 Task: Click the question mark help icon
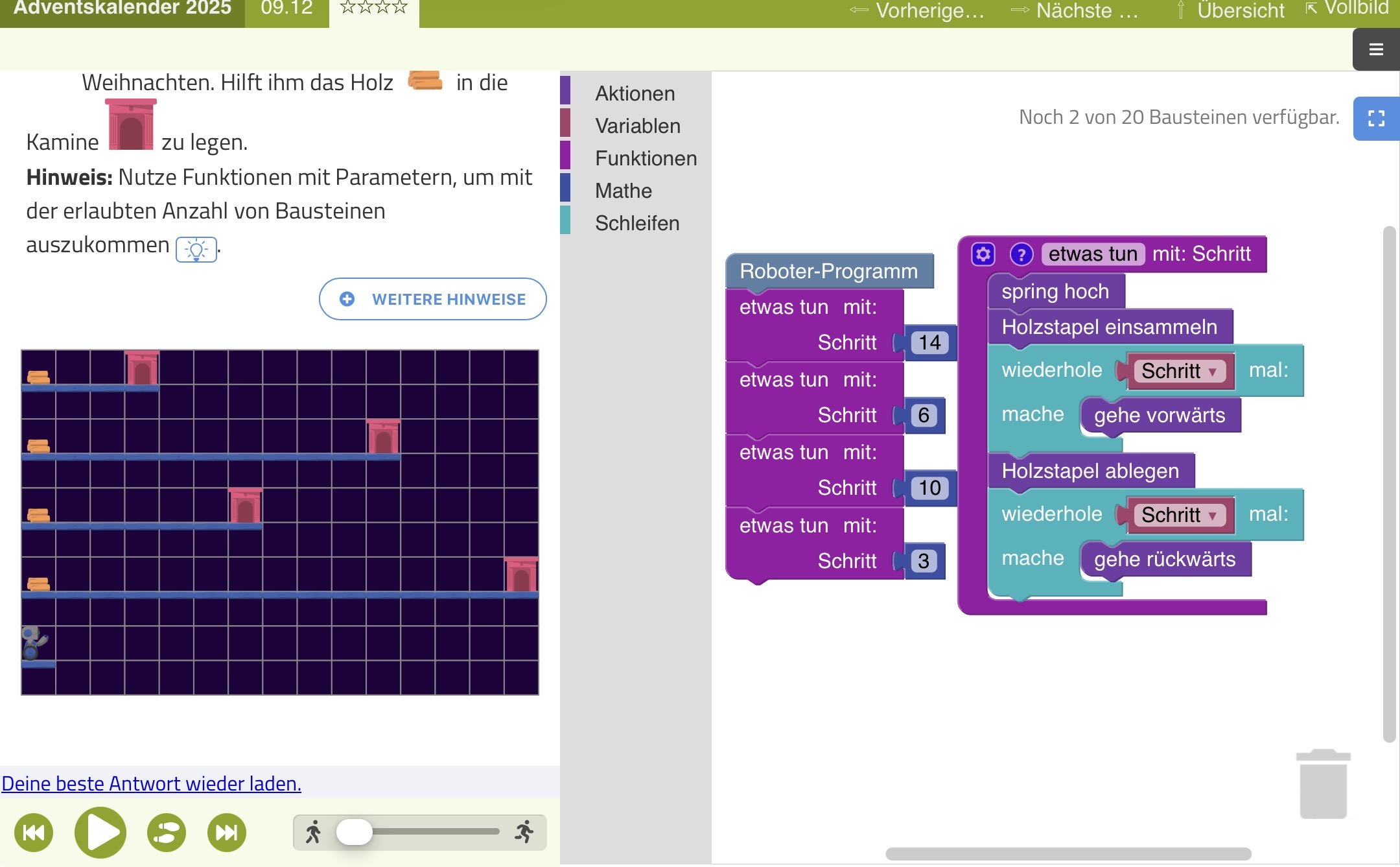(x=1021, y=254)
